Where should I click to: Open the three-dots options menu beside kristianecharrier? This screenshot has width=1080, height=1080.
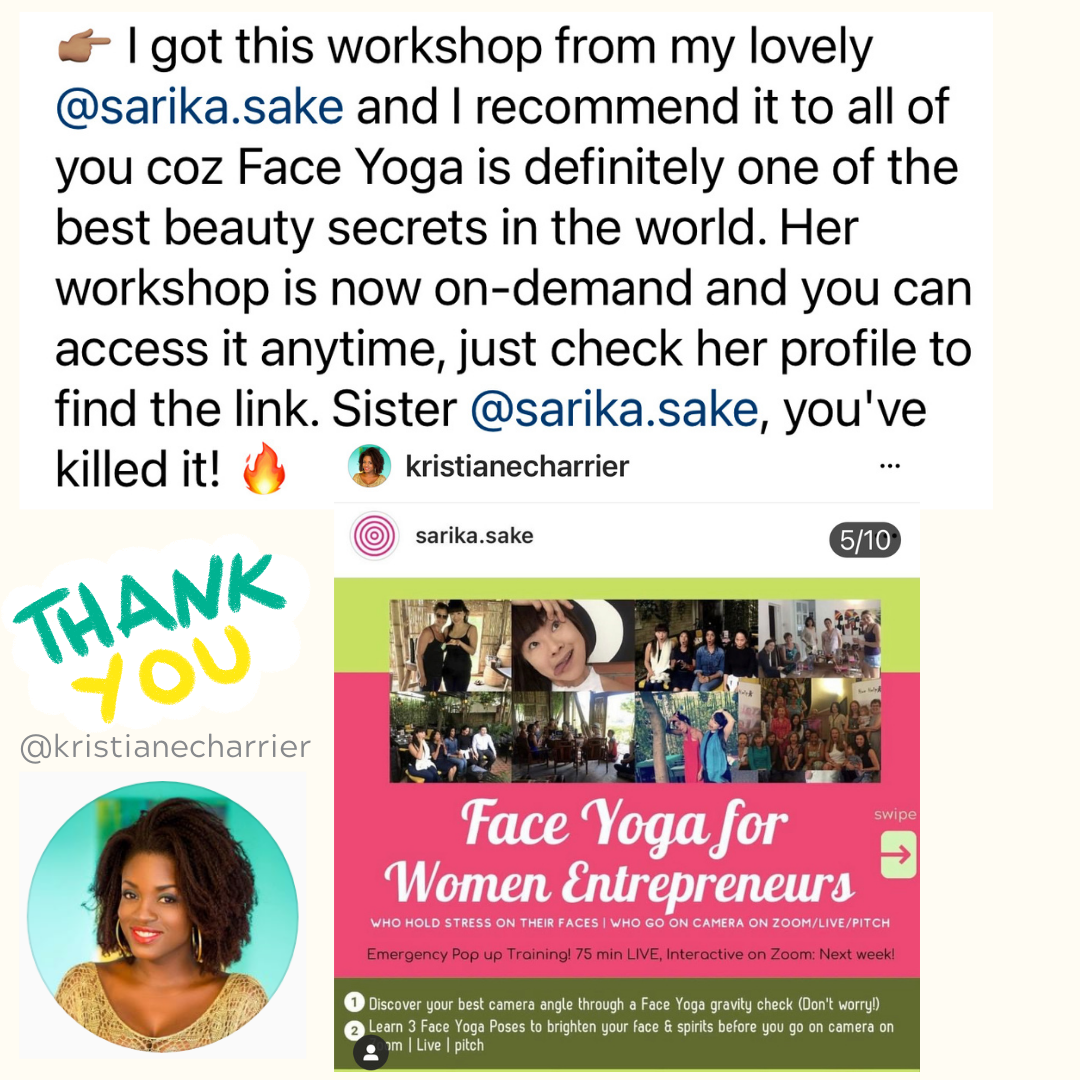(890, 466)
